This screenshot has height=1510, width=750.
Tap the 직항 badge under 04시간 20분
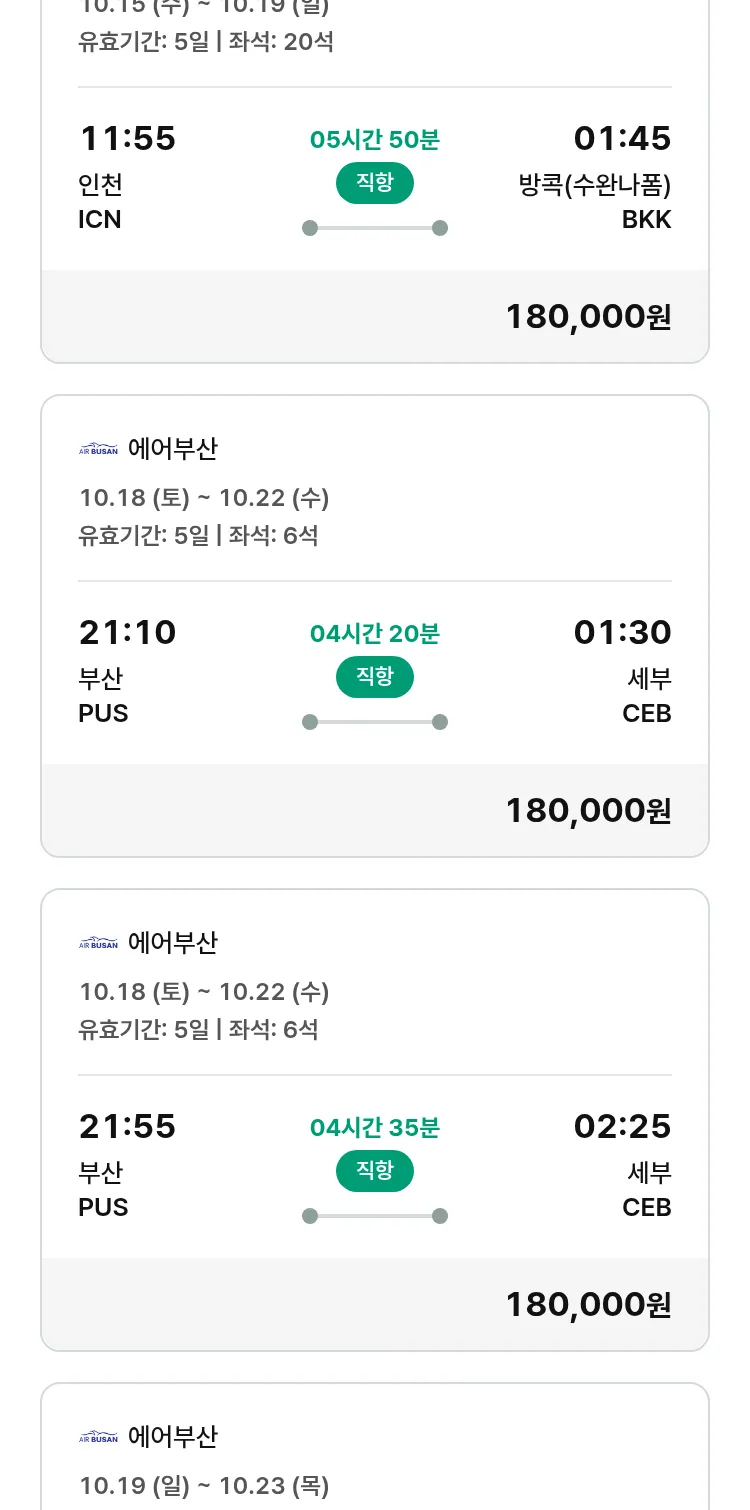374,677
